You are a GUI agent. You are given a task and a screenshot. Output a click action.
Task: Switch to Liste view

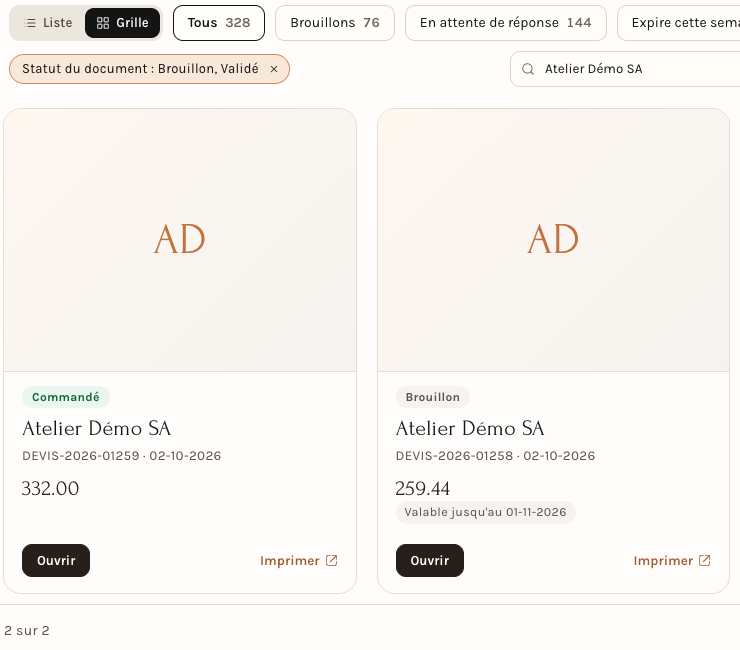click(x=48, y=23)
